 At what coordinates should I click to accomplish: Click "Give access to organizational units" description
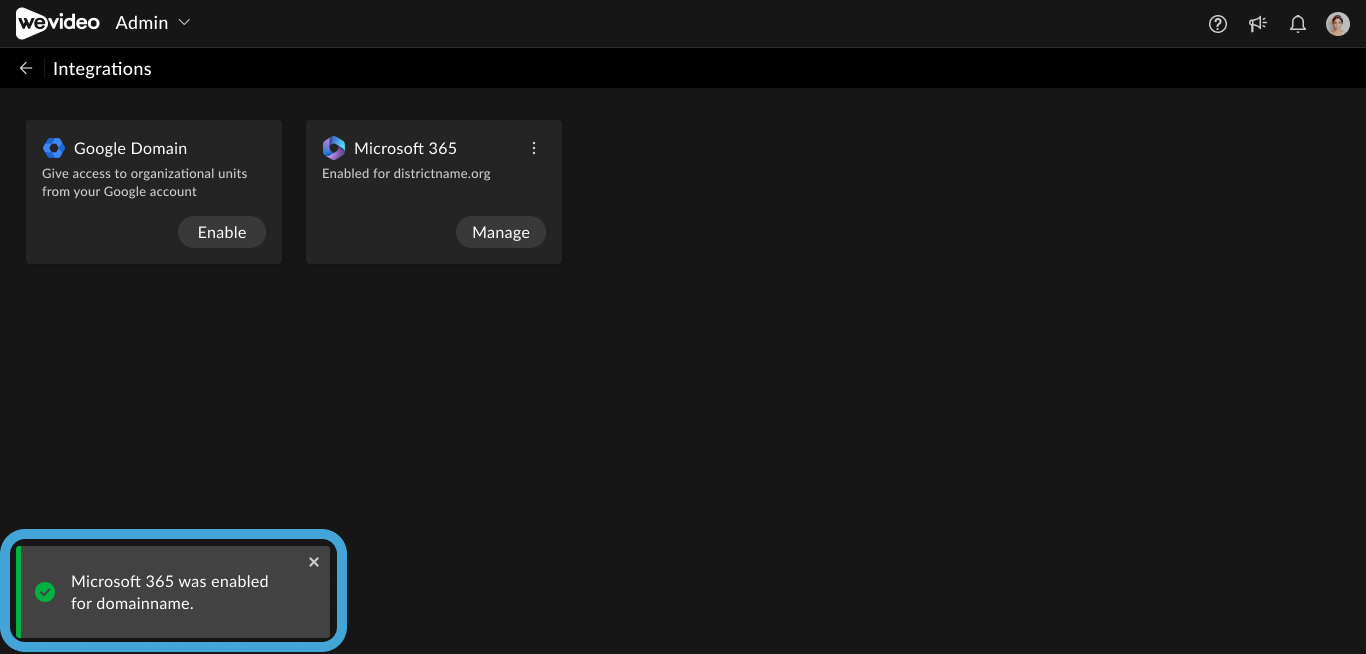(x=144, y=182)
